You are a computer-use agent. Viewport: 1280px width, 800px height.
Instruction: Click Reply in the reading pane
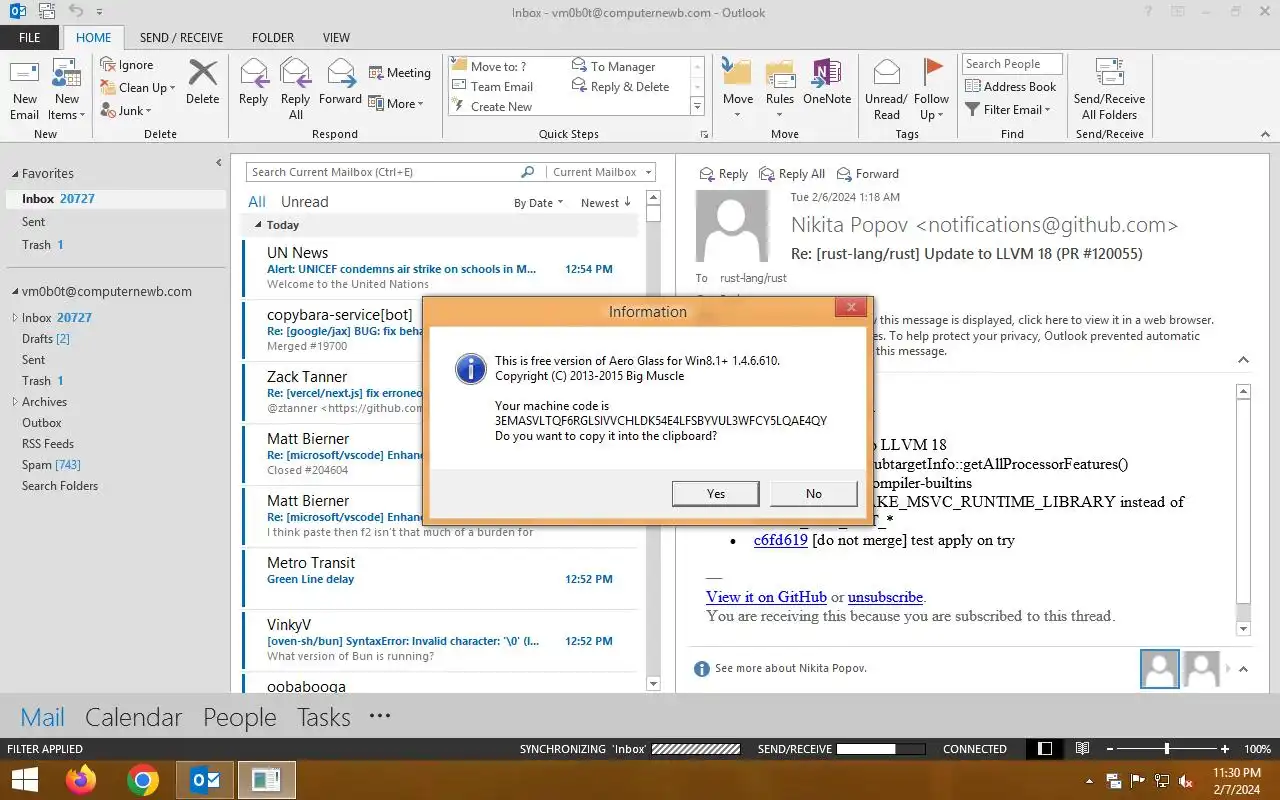(723, 174)
